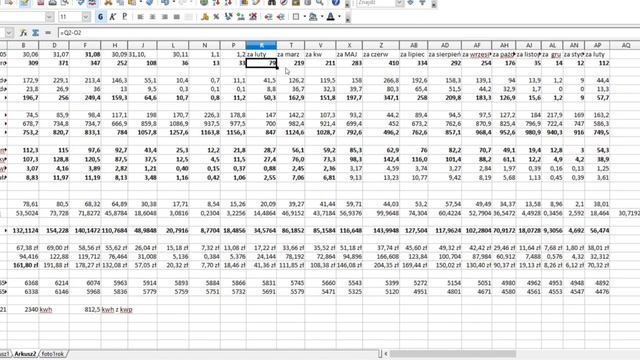Open the font color dropdown arrow

click(x=339, y=17)
